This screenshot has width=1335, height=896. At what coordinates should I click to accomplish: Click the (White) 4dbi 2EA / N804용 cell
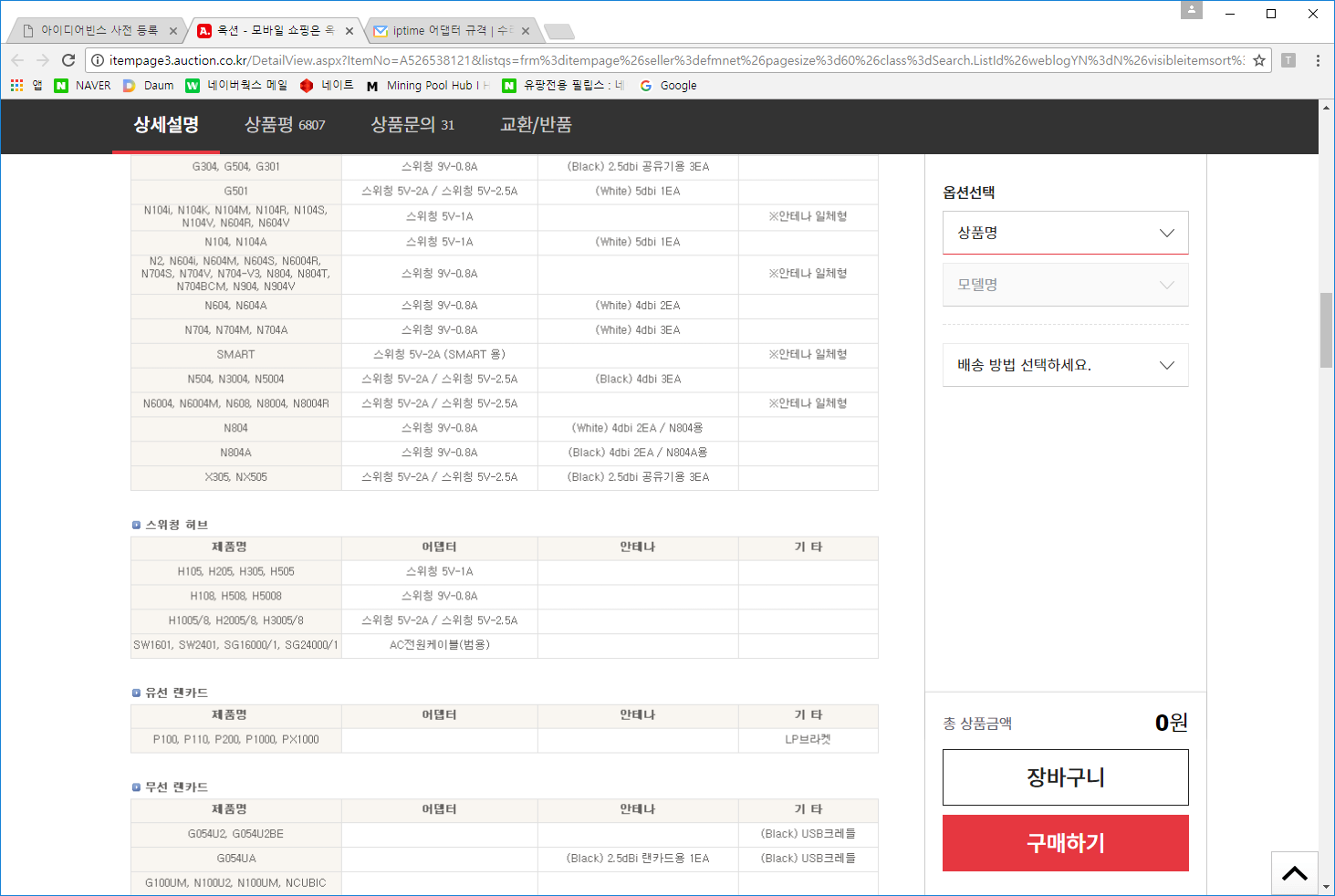tap(638, 428)
